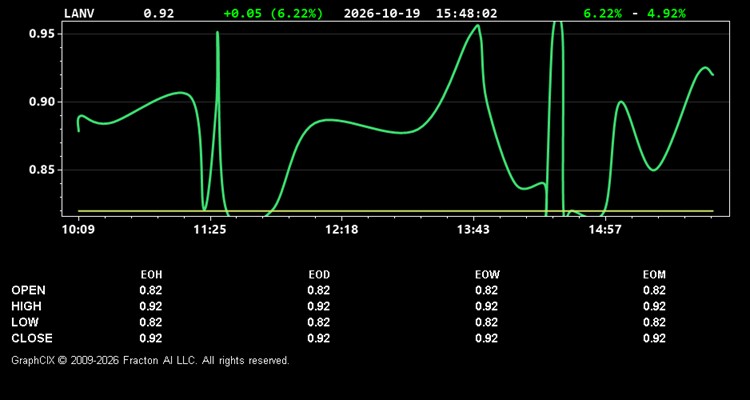
Task: Click the EOH OPEN value 0.82
Action: [x=151, y=290]
